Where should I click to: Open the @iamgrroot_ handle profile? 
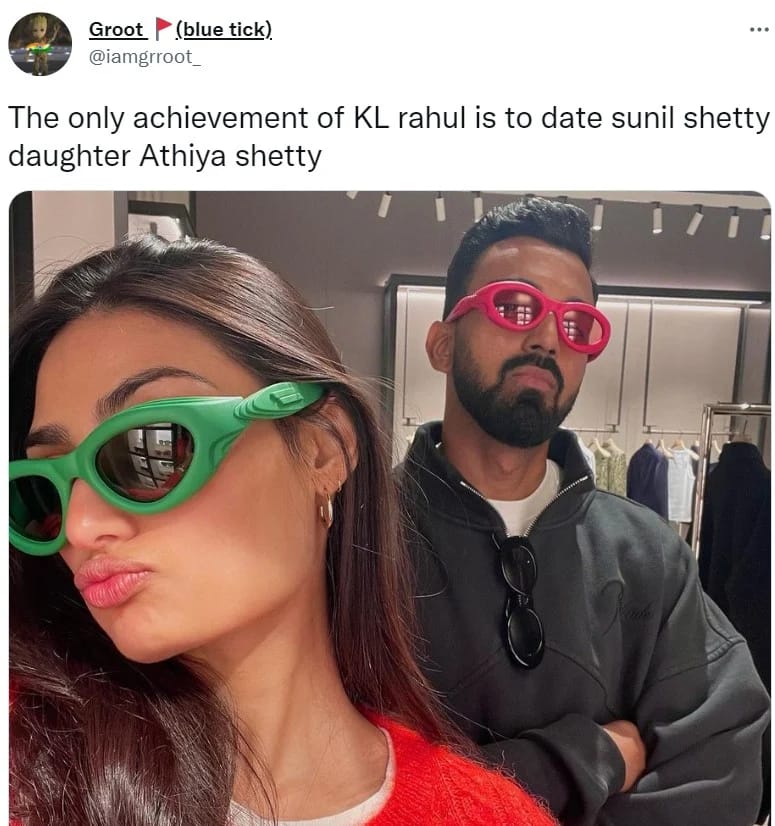145,57
